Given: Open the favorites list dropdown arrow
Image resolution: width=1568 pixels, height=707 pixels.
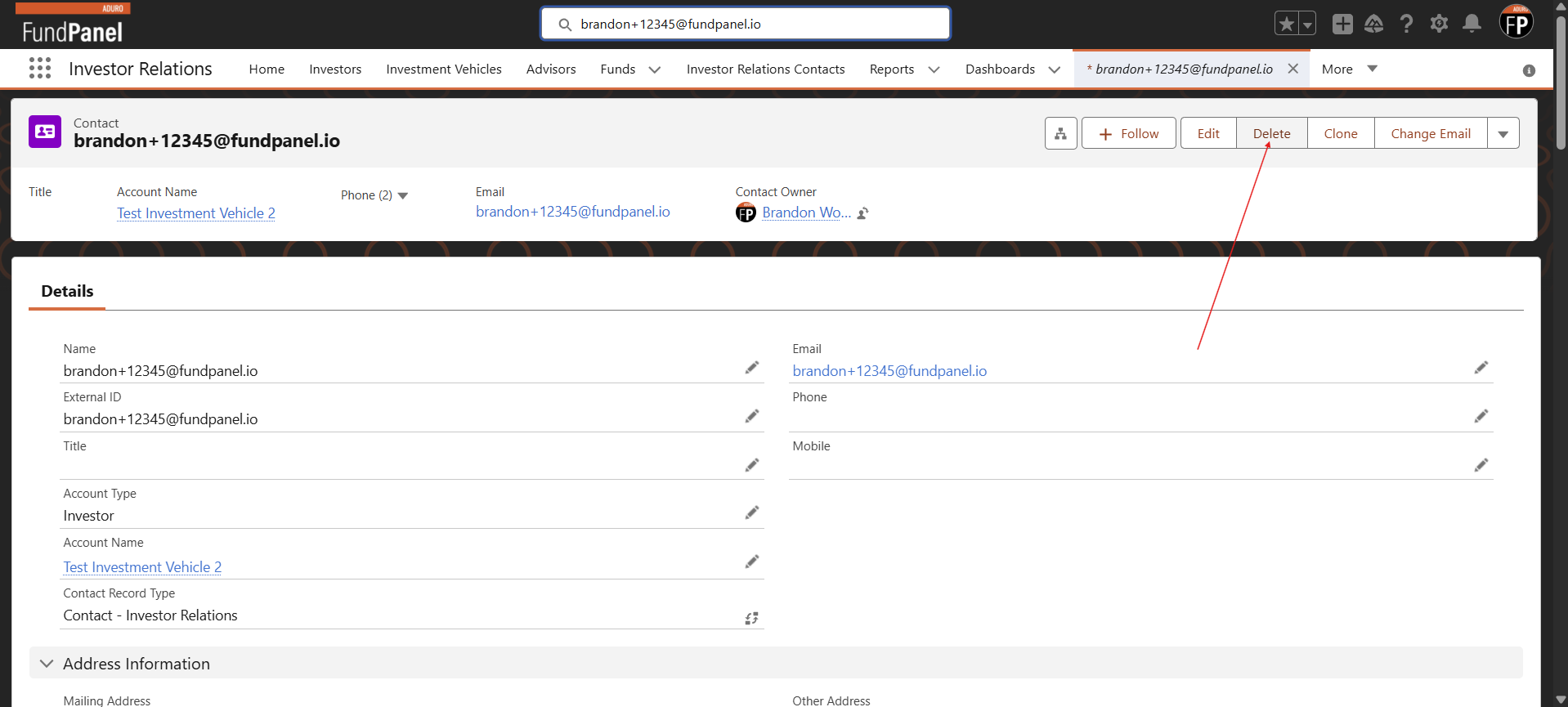Looking at the screenshot, I should [x=1307, y=24].
